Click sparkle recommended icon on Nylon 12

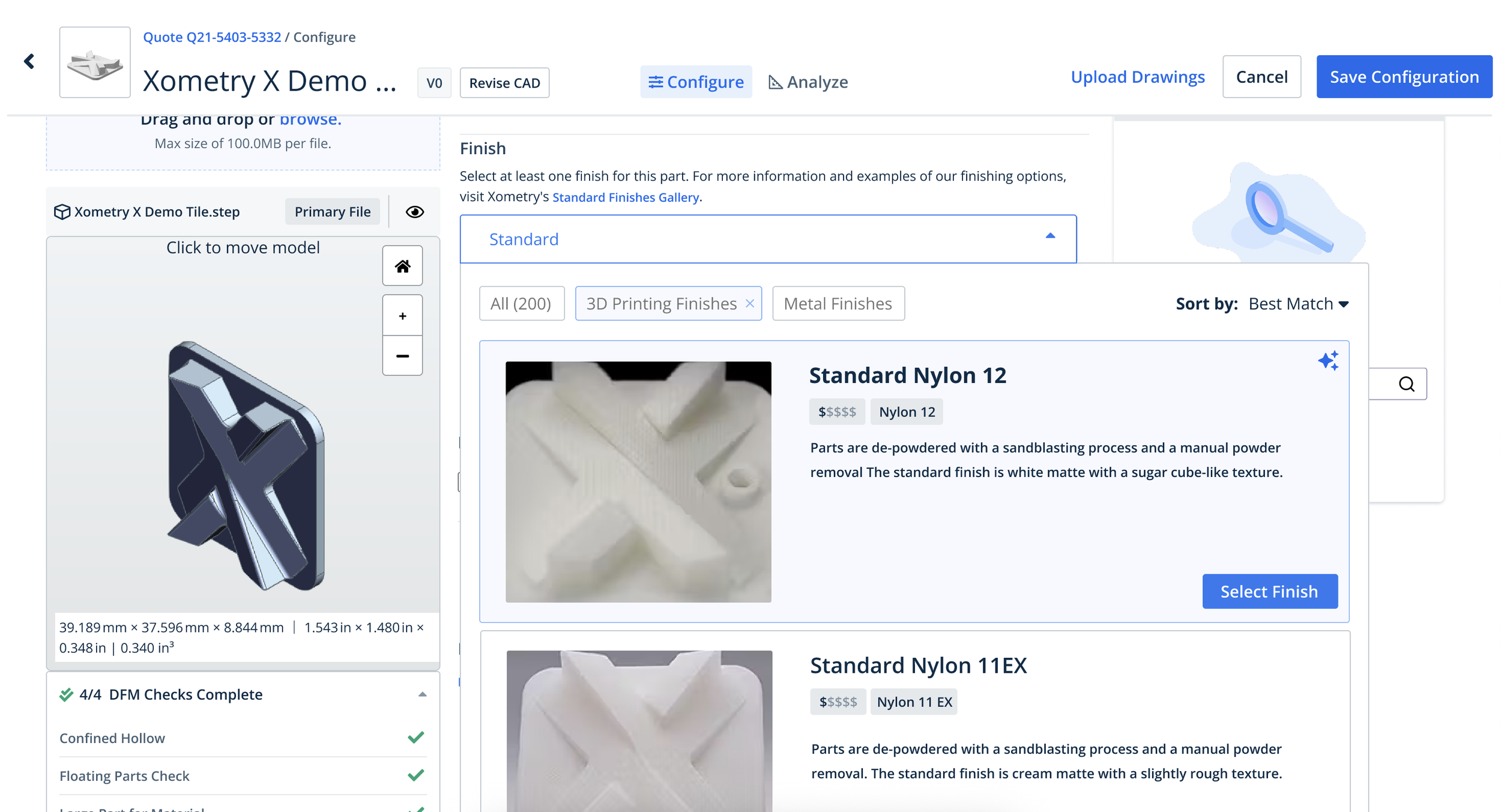[x=1328, y=361]
